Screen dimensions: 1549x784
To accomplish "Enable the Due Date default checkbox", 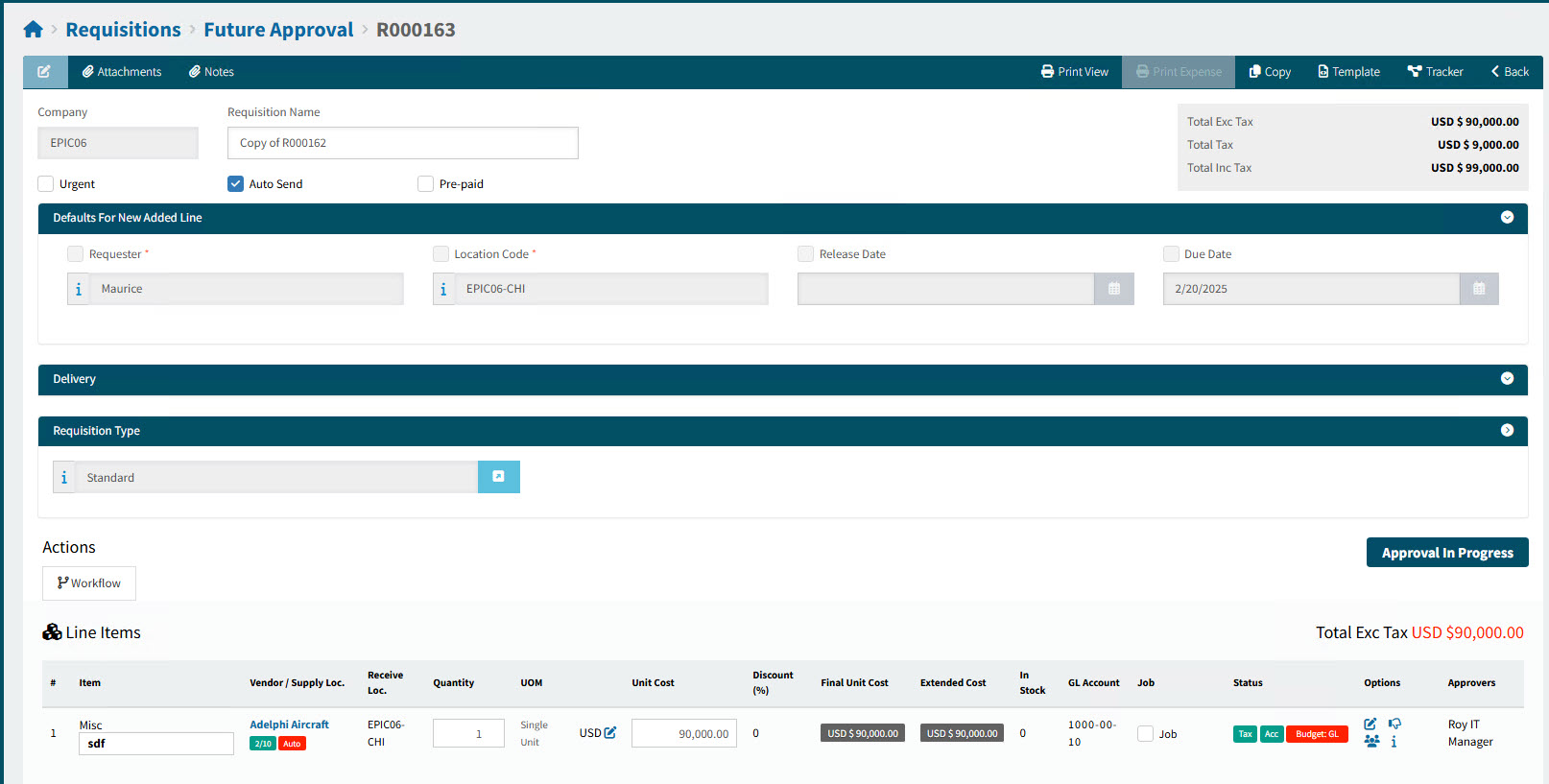I will coord(1171,254).
